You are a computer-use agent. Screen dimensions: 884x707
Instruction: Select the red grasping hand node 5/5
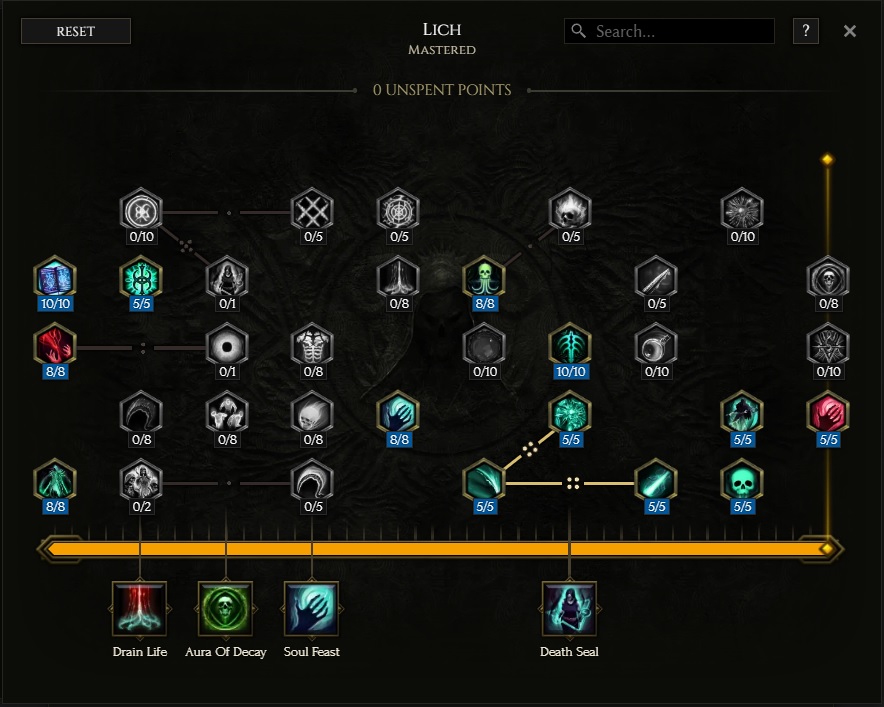828,414
